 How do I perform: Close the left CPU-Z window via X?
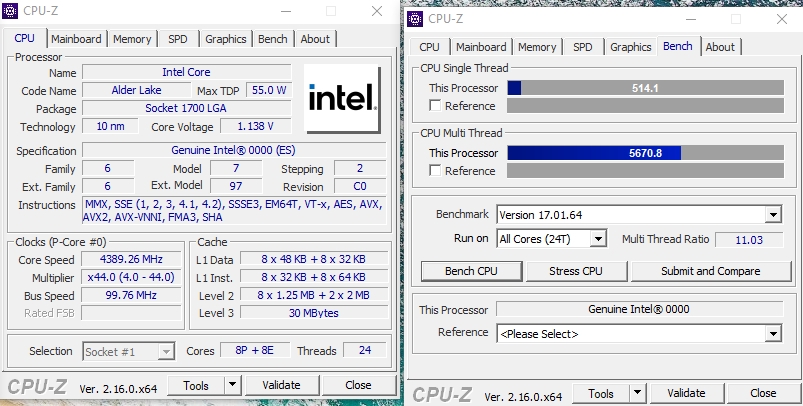[x=377, y=11]
